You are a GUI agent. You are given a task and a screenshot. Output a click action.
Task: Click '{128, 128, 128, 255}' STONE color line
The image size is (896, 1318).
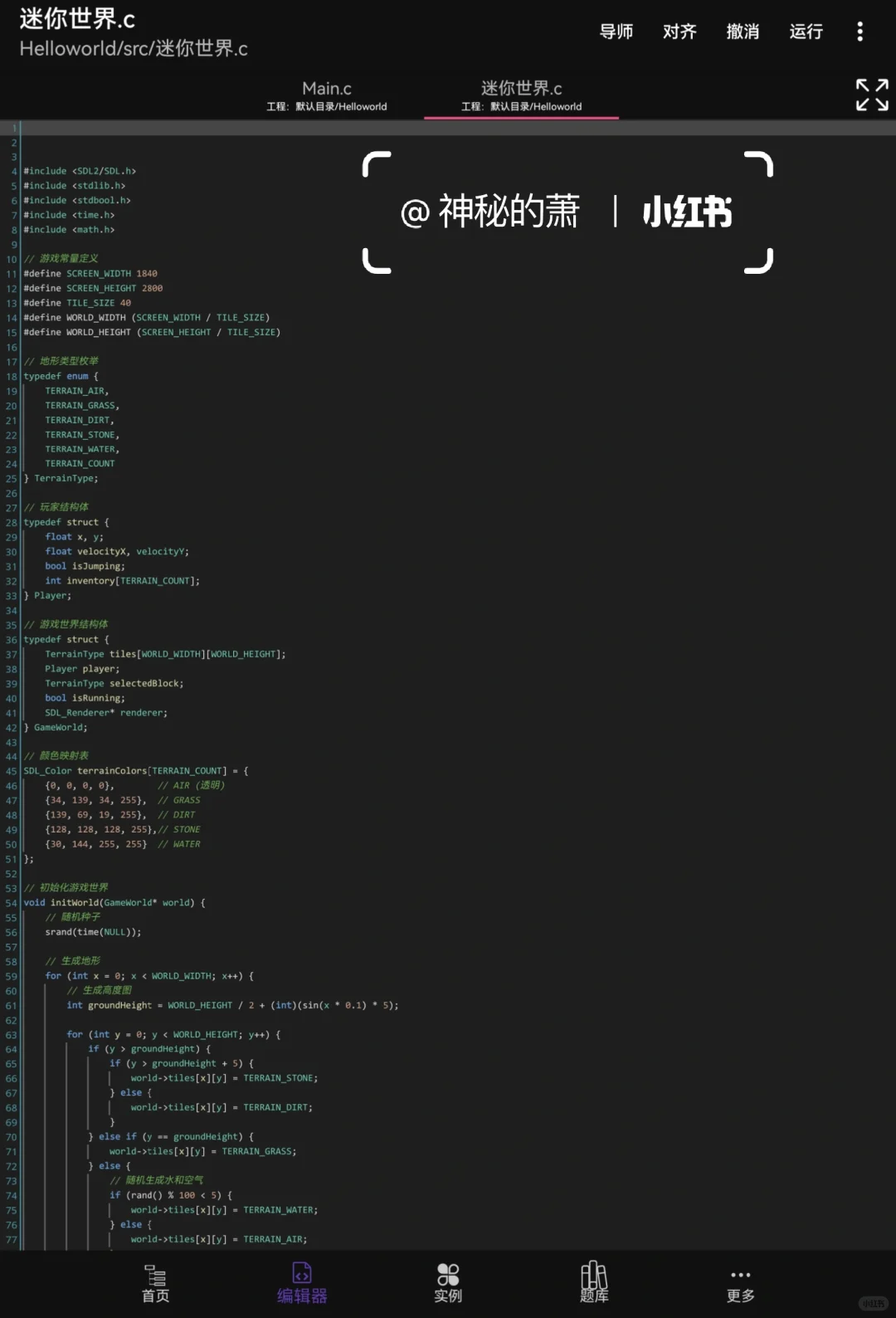123,830
